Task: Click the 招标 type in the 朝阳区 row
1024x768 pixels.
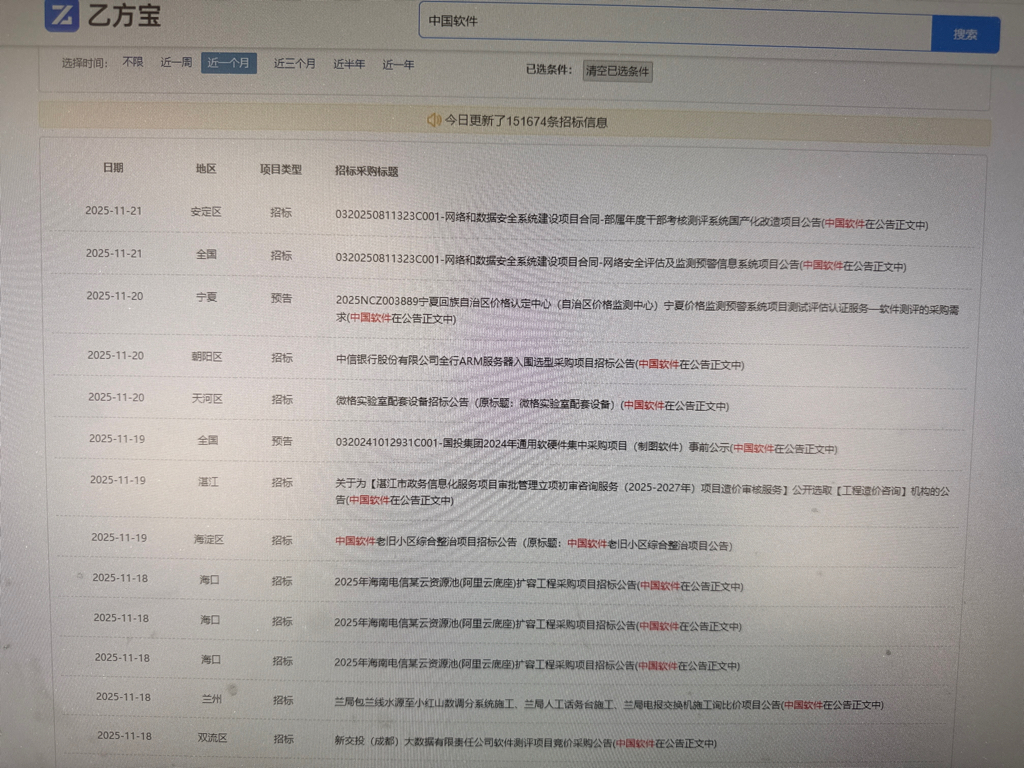Action: point(282,357)
